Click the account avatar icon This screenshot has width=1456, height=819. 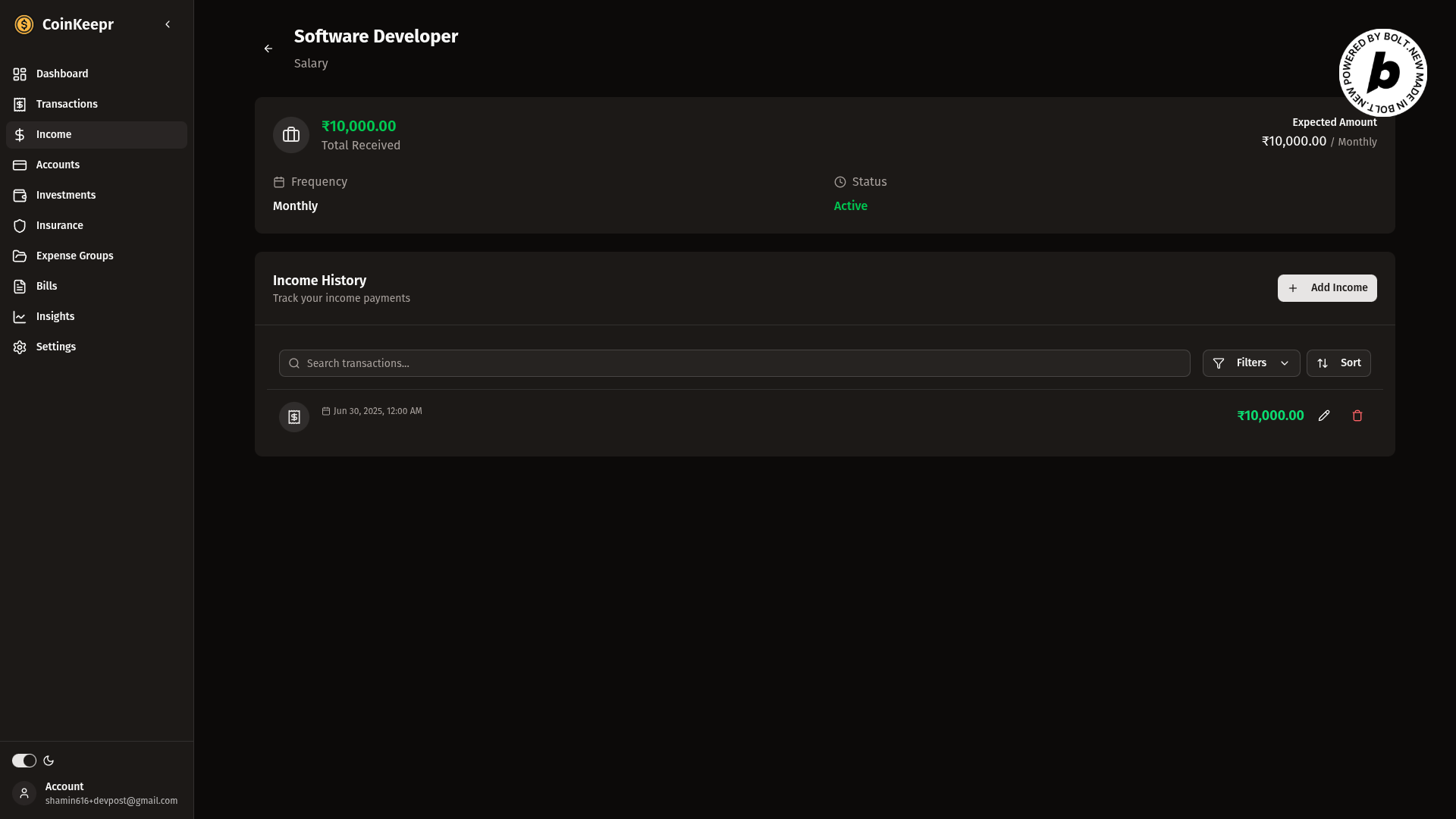click(24, 793)
